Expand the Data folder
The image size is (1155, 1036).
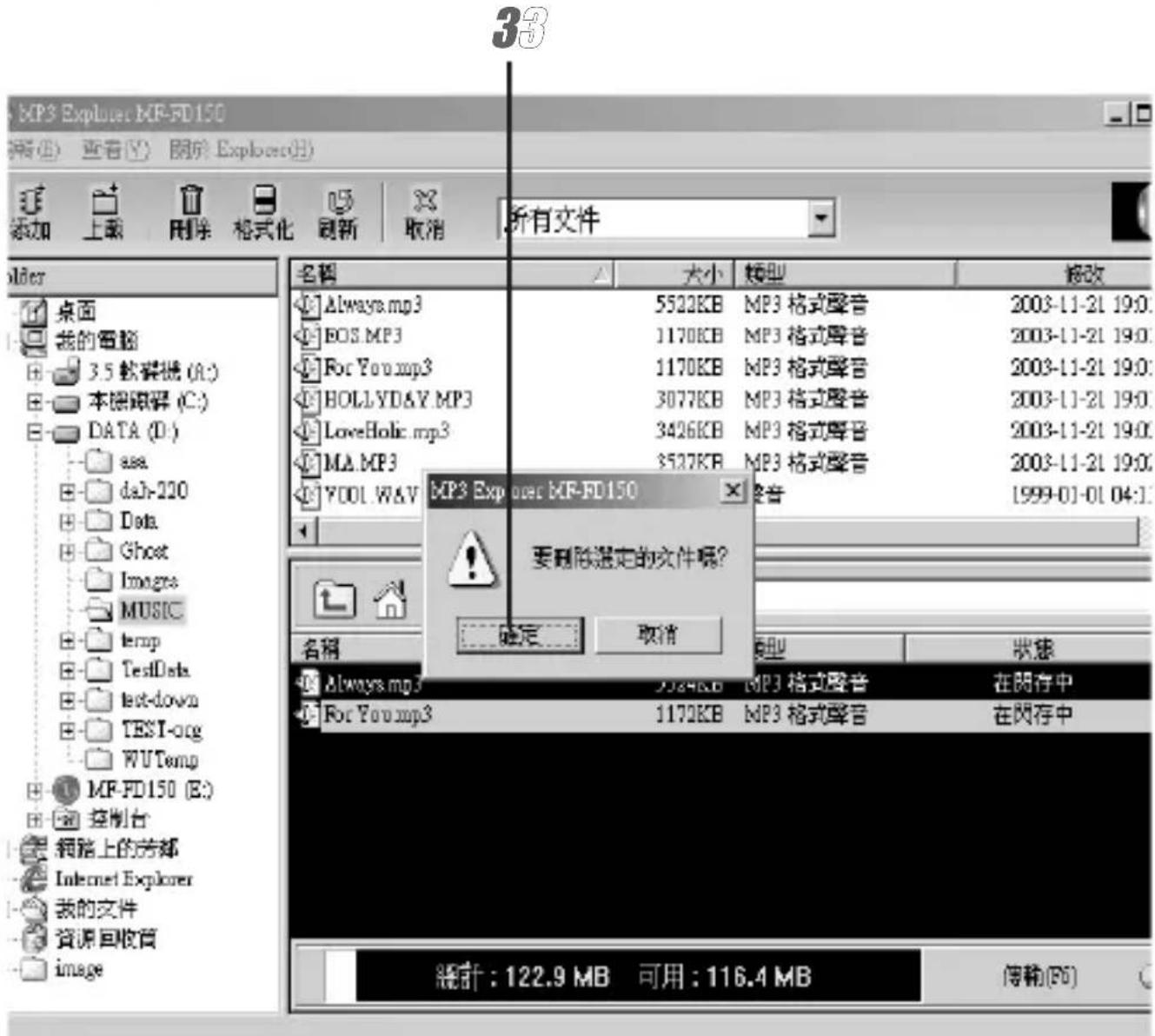67,522
